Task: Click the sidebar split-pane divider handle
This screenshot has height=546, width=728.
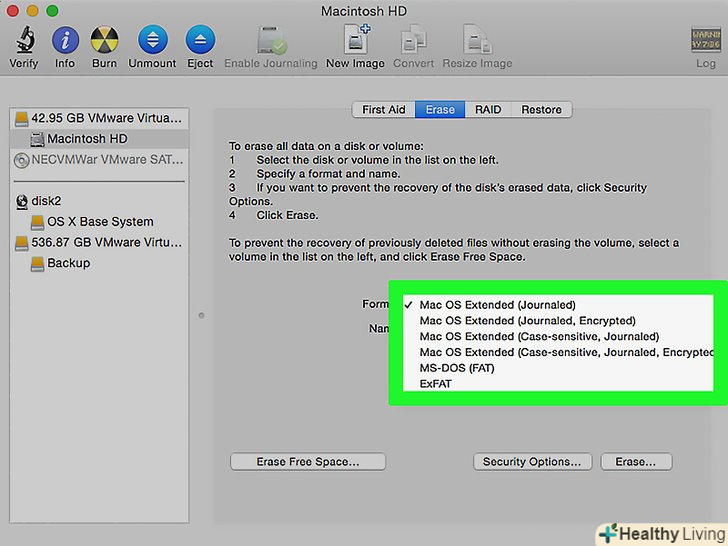Action: [x=202, y=315]
